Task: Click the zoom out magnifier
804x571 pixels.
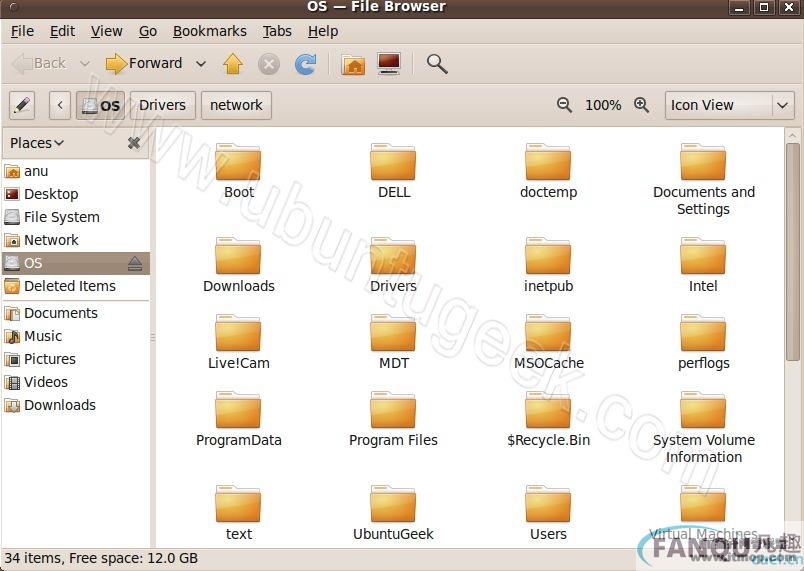Action: (x=564, y=105)
